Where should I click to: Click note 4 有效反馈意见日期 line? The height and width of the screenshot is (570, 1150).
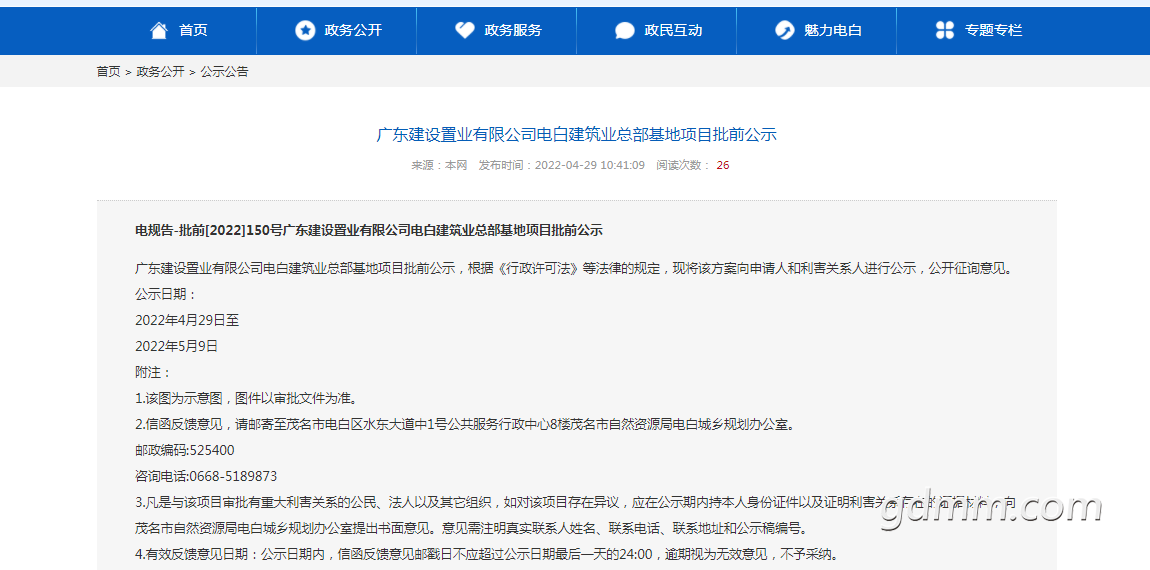pos(486,554)
